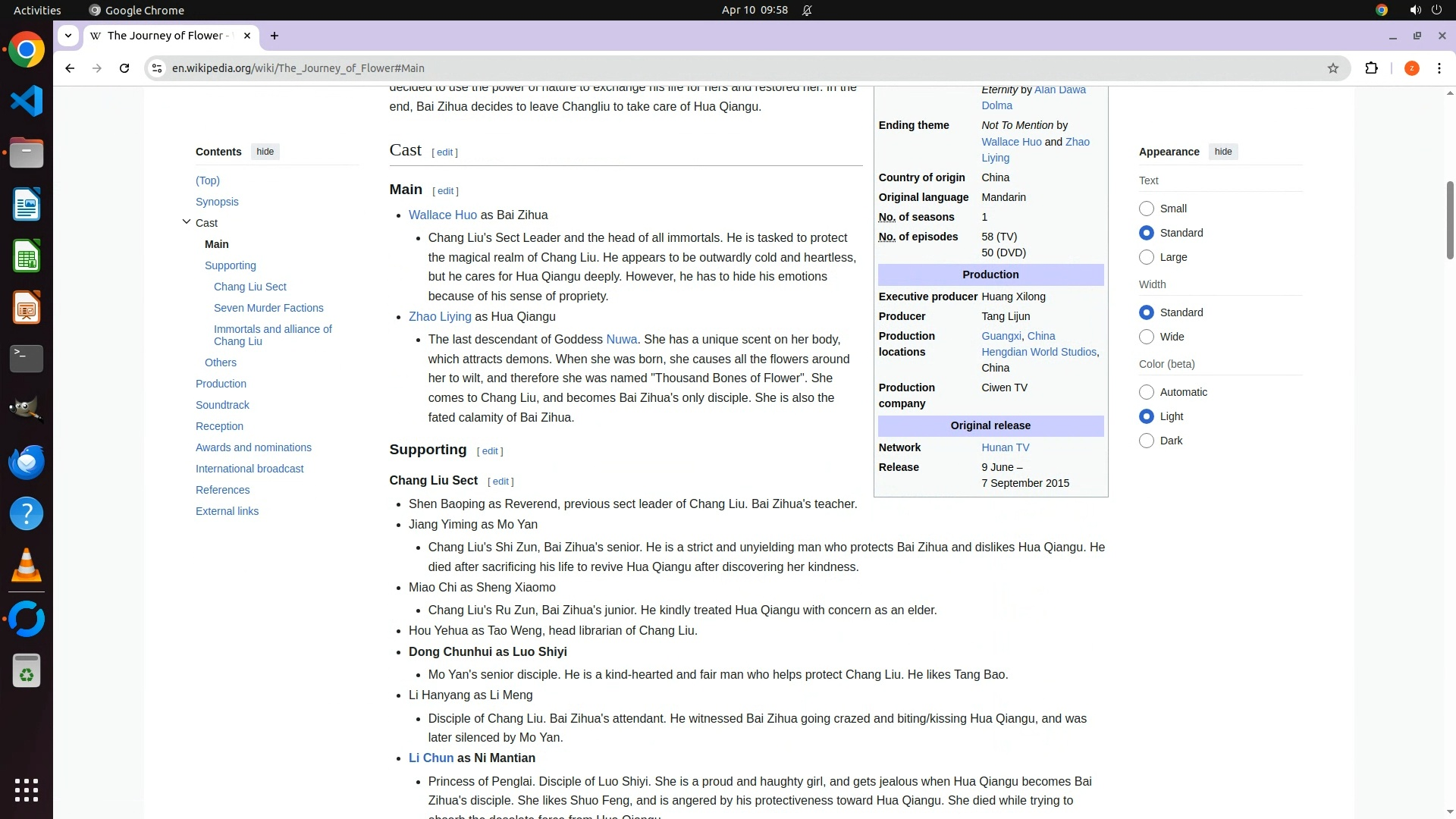The image size is (1456, 819).
Task: Open the tab search dropdown arrow
Action: [x=68, y=36]
